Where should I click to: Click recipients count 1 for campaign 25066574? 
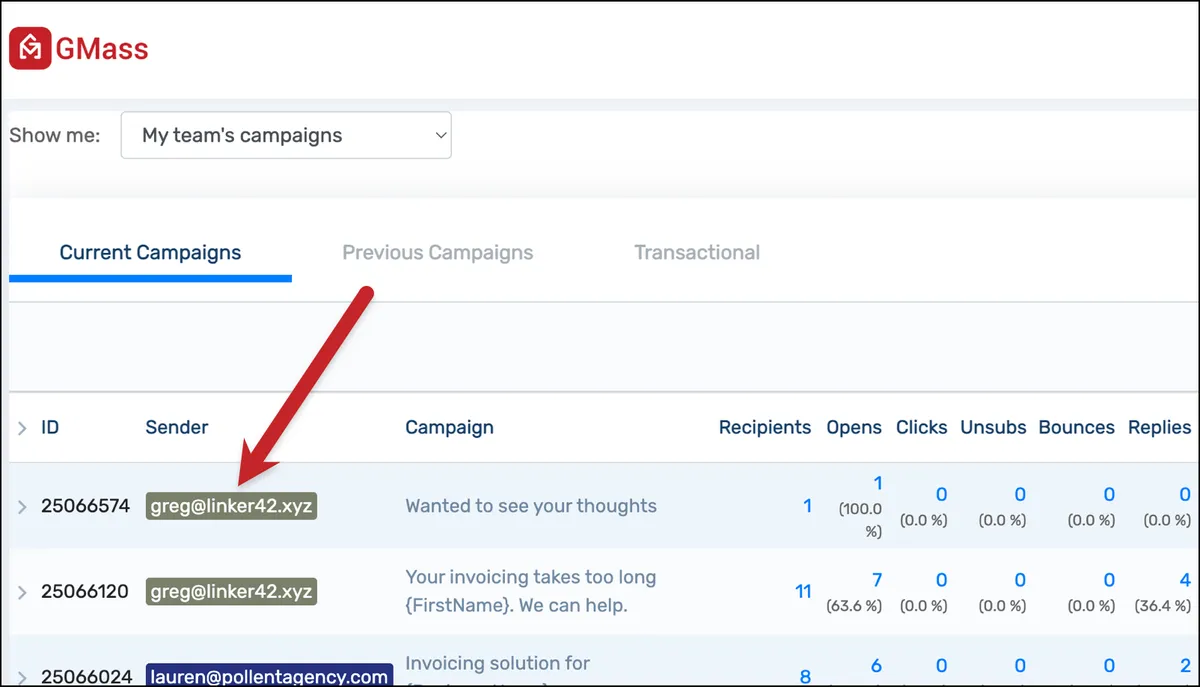[x=807, y=506]
